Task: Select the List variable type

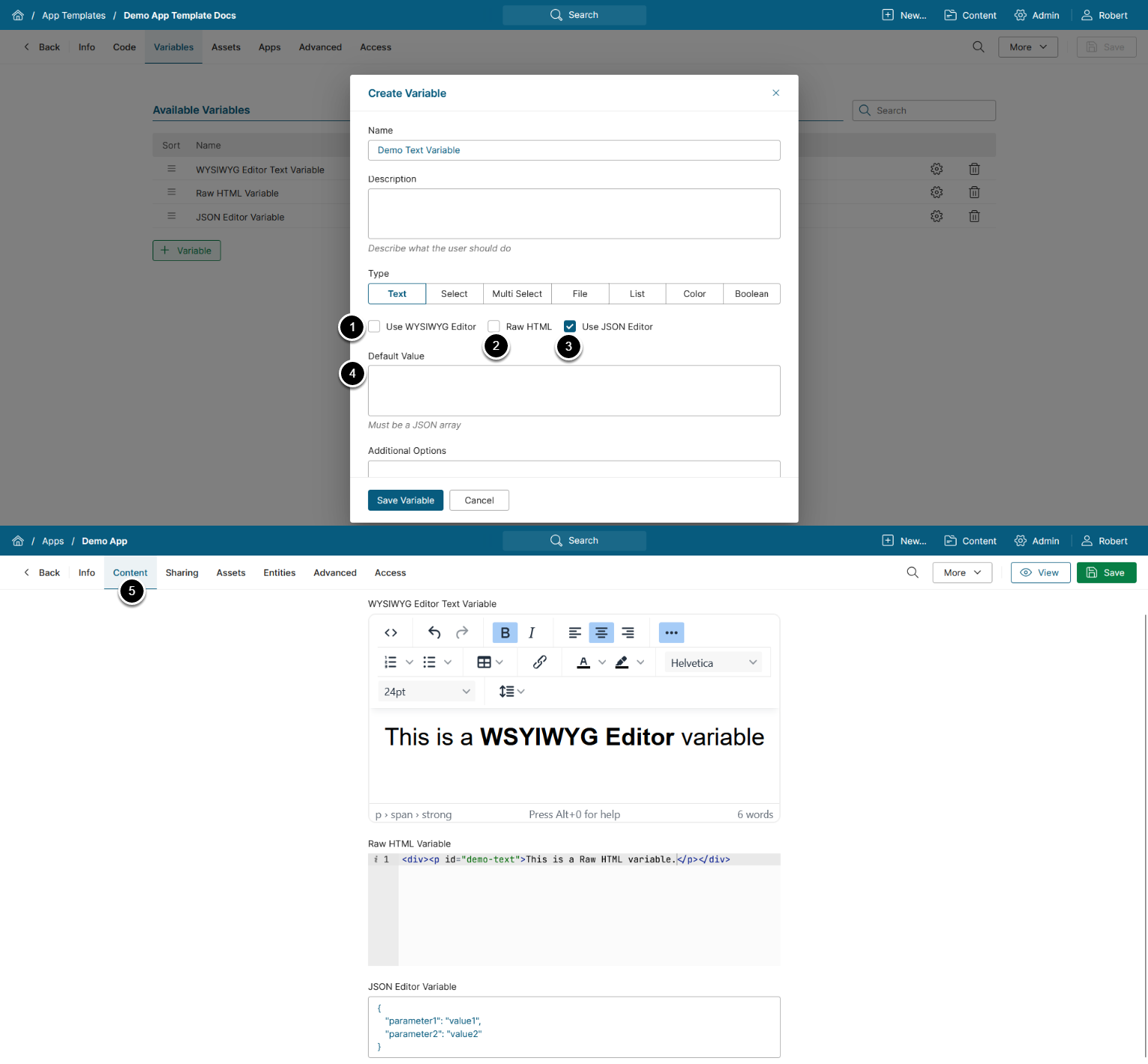Action: pos(637,294)
